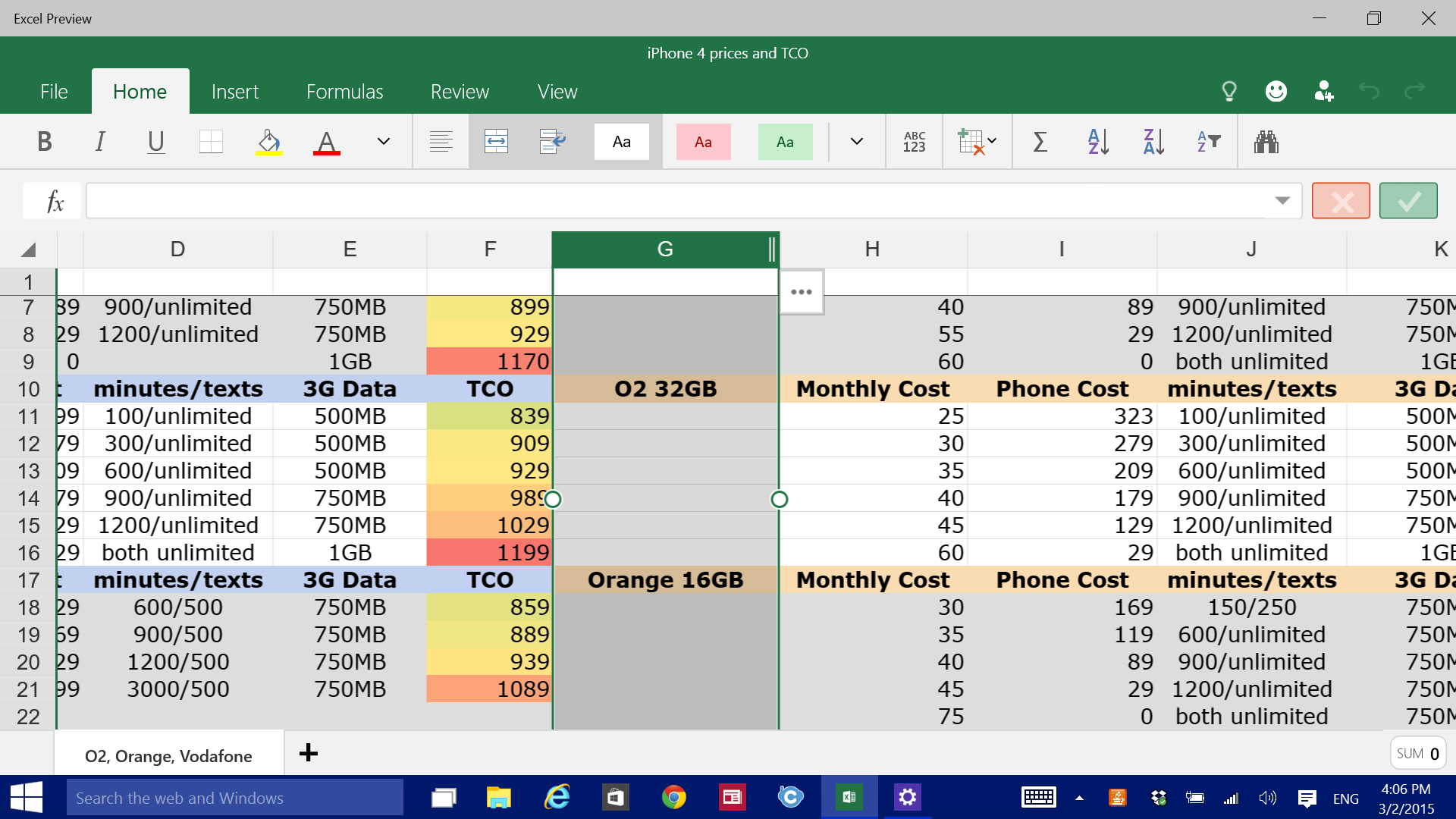Click the O2 32GB cell
Screen dimensions: 1456x819
coord(666,389)
